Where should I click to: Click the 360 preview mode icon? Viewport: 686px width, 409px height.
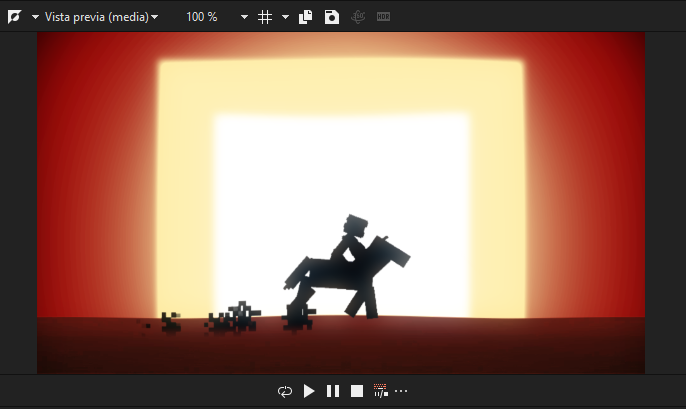[x=358, y=17]
